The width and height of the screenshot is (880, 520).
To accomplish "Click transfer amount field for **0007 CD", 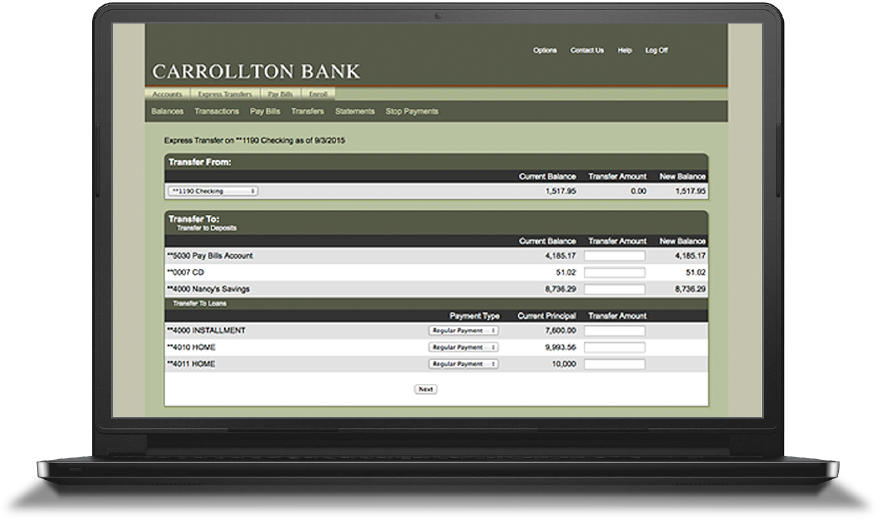I will (615, 273).
